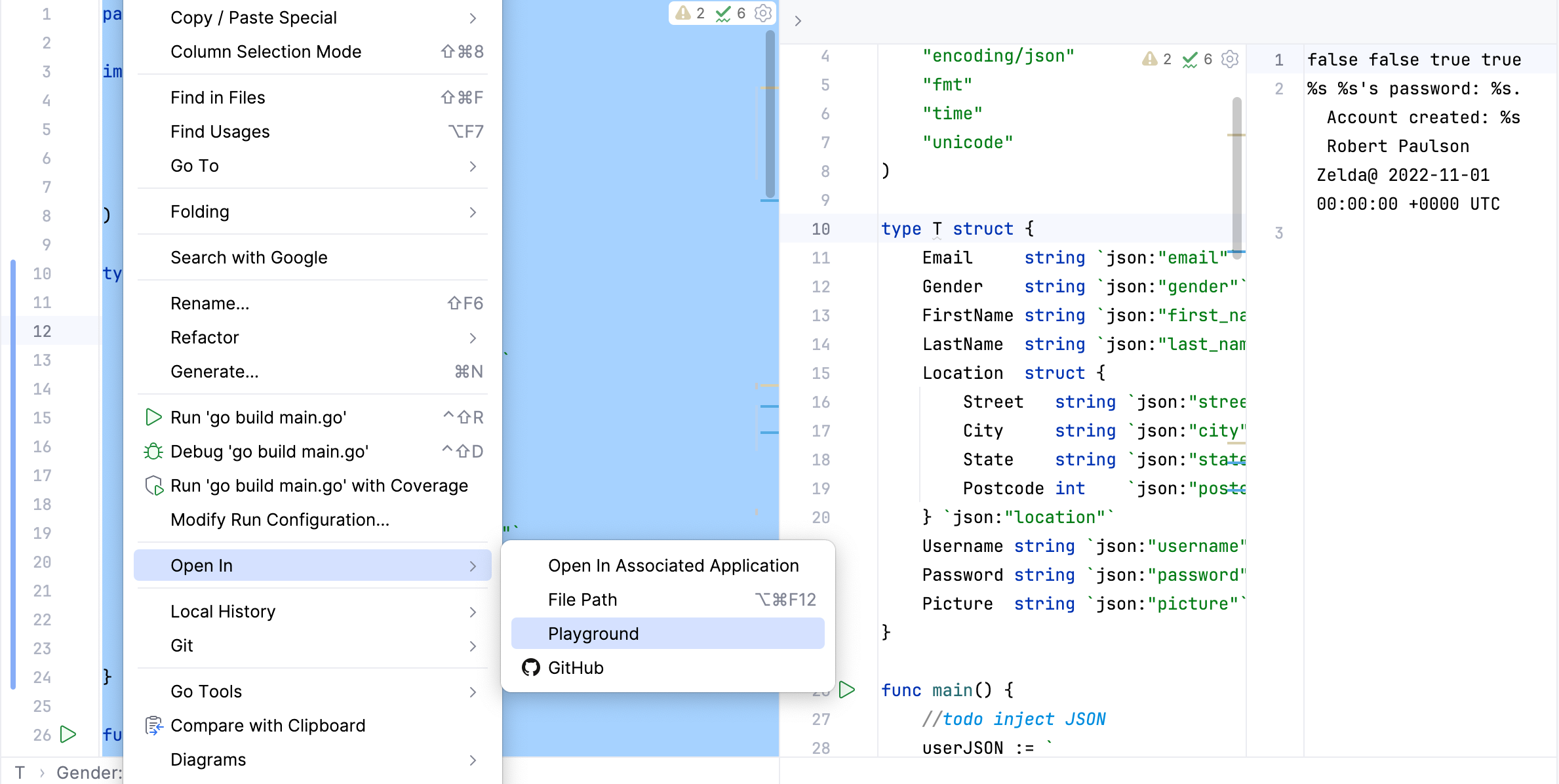This screenshot has width=1559, height=784.
Task: Click run gutter icon beside func main
Action: point(847,690)
